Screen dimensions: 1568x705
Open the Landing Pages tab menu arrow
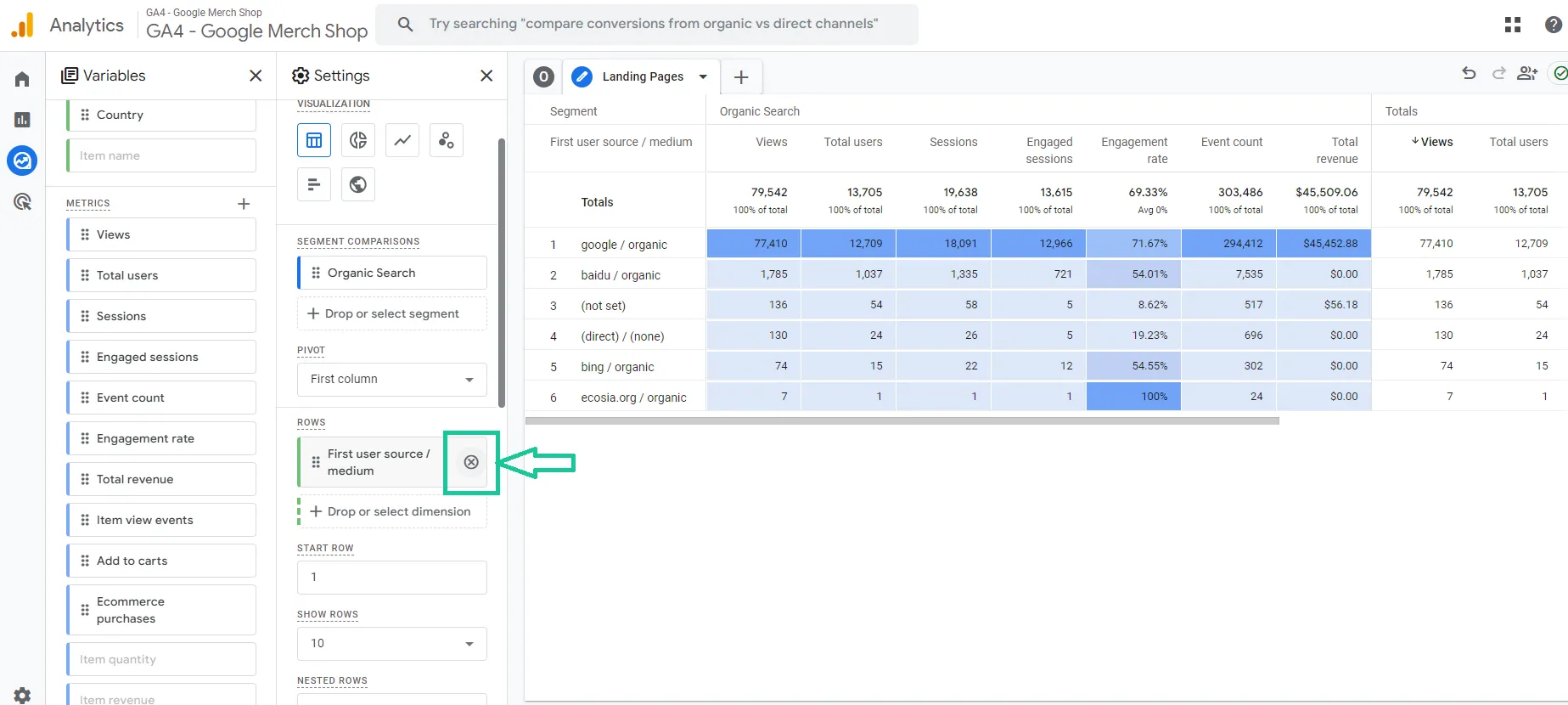click(x=703, y=76)
